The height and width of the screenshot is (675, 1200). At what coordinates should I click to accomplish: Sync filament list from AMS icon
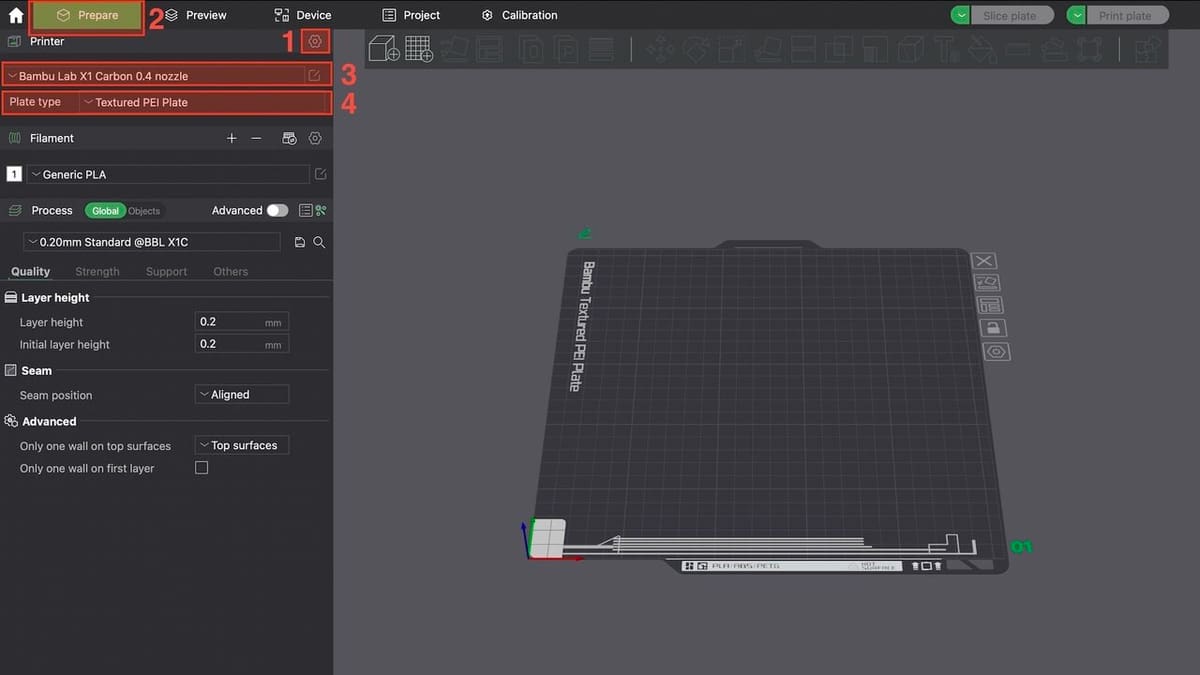289,138
